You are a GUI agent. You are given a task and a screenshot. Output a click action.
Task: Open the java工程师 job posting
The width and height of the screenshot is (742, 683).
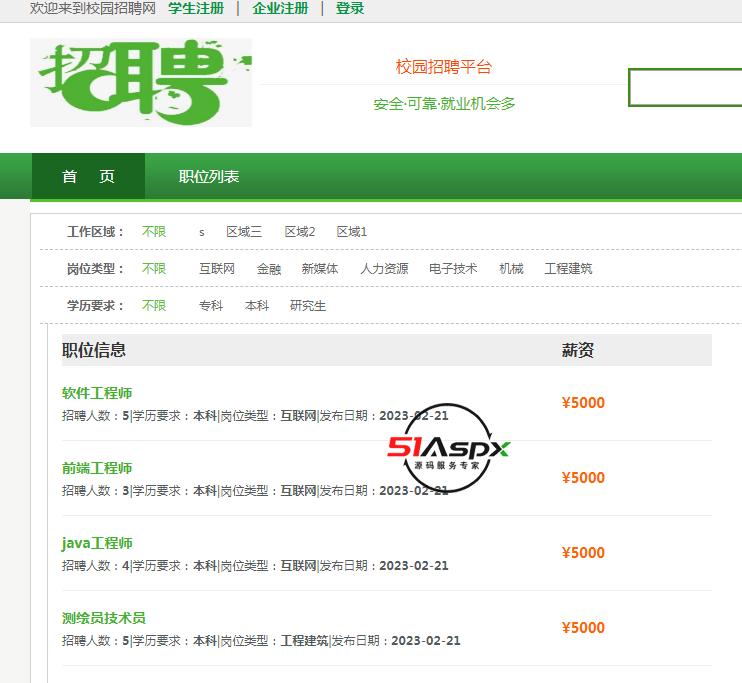97,543
